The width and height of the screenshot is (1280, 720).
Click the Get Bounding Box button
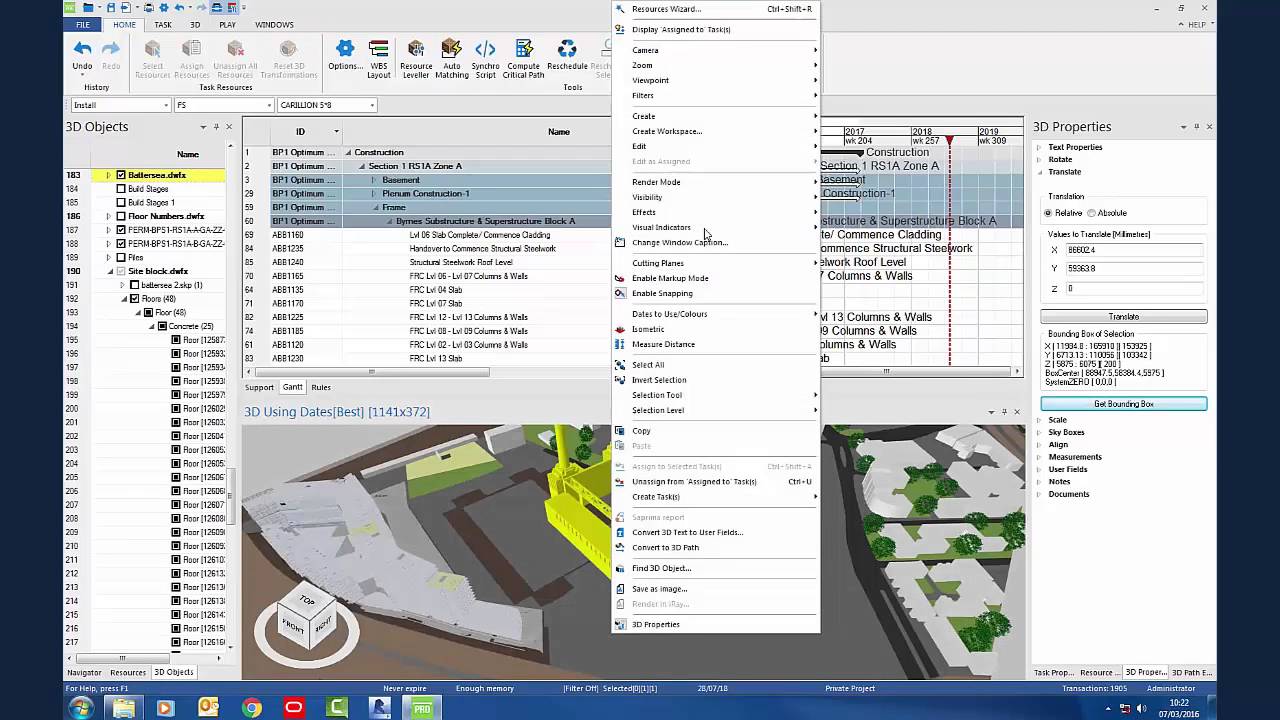[x=1124, y=404]
